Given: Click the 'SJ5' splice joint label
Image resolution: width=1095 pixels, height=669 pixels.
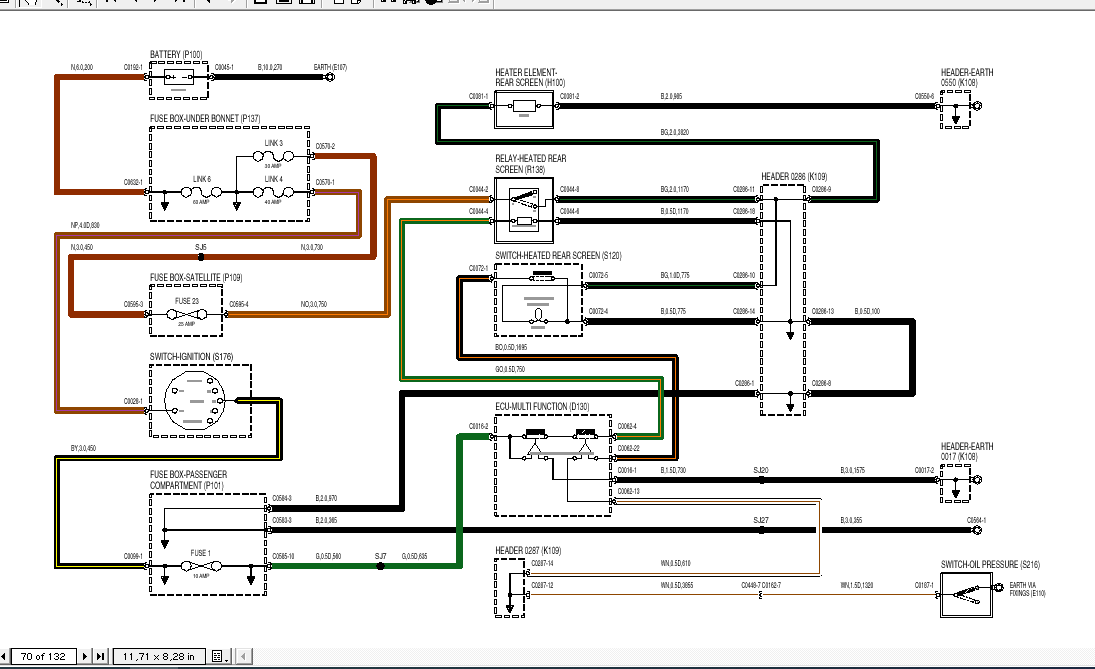Looking at the screenshot, I should (x=200, y=247).
